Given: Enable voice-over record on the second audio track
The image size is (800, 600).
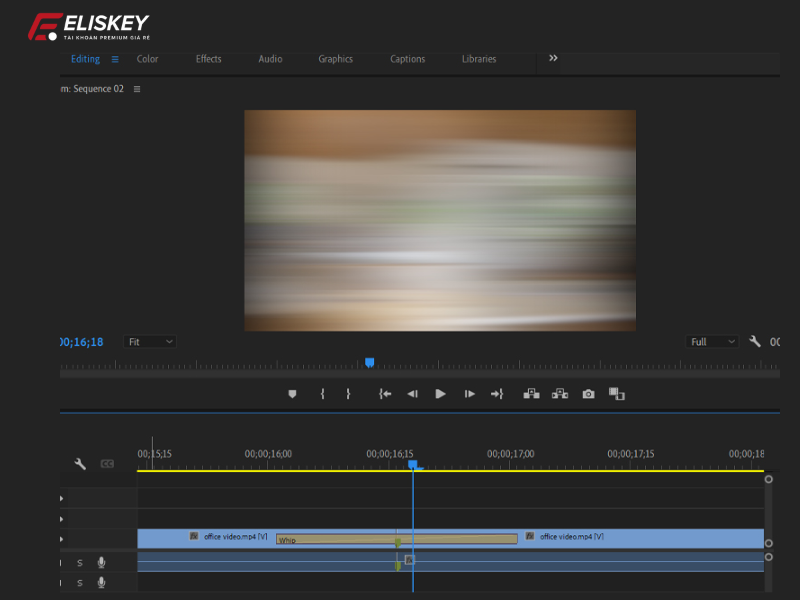Looking at the screenshot, I should coord(102,581).
